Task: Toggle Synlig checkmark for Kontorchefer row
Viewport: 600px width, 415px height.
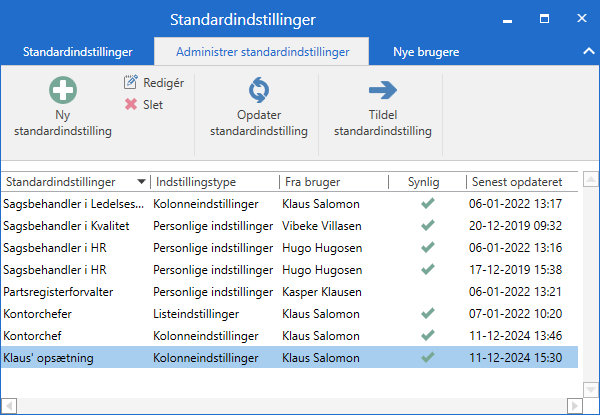Action: [x=428, y=313]
